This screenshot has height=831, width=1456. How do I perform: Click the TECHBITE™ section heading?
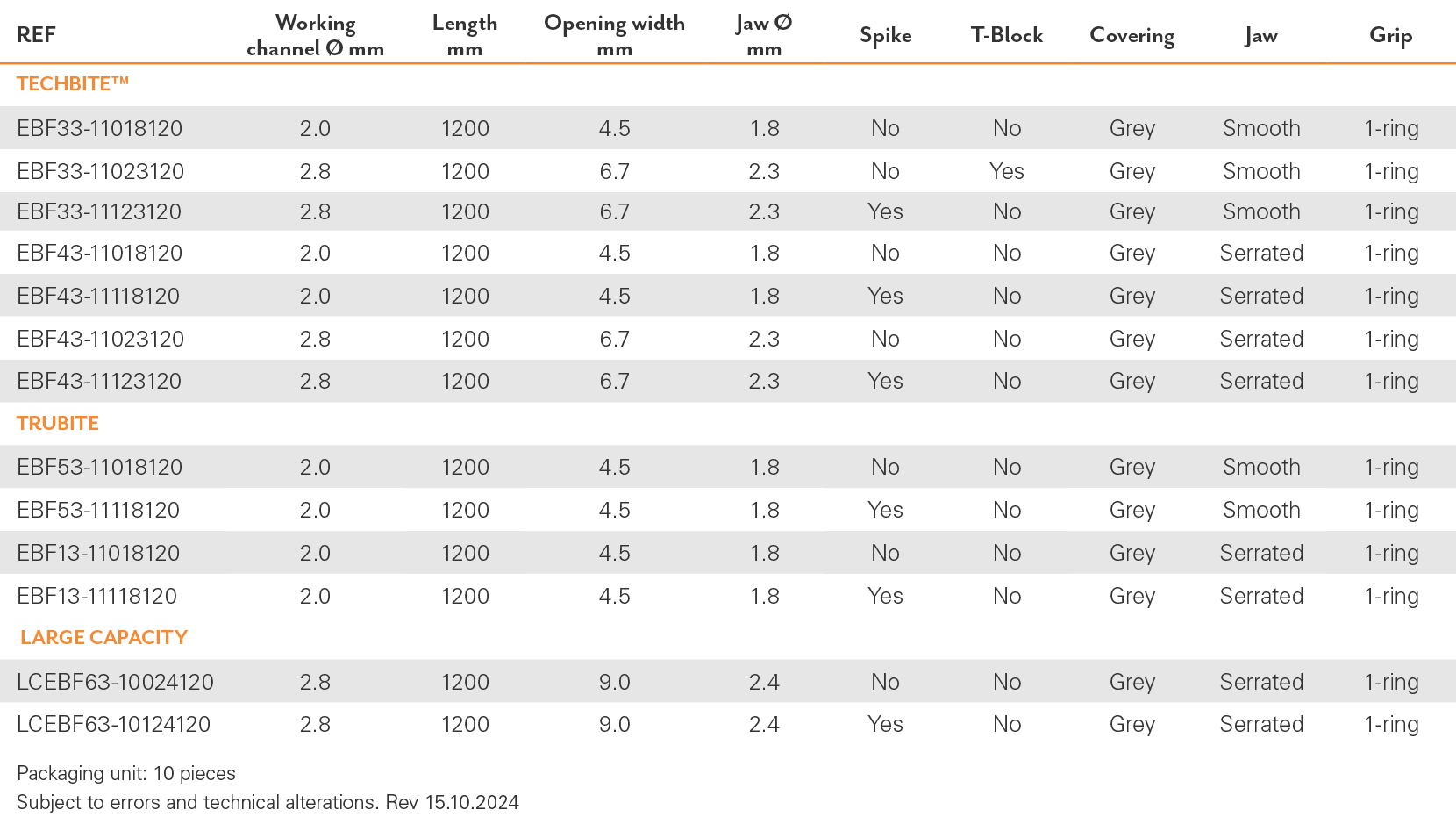tap(73, 84)
